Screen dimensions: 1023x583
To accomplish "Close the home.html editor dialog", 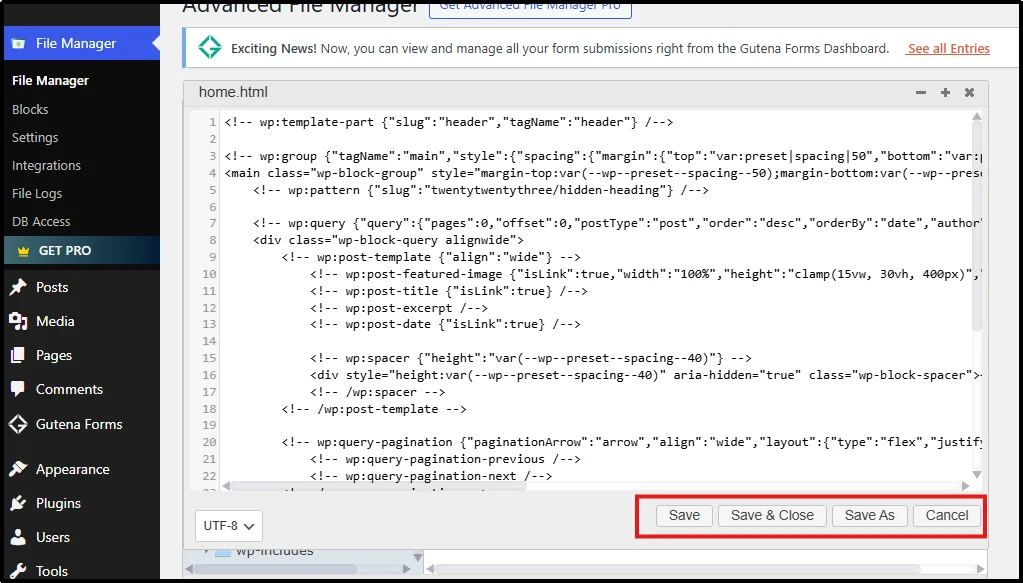I will coord(970,93).
